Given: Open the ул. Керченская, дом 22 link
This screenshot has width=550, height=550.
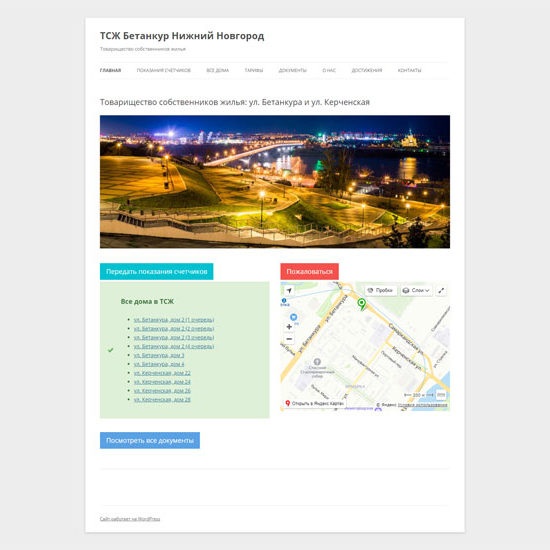Looking at the screenshot, I should click(x=162, y=373).
